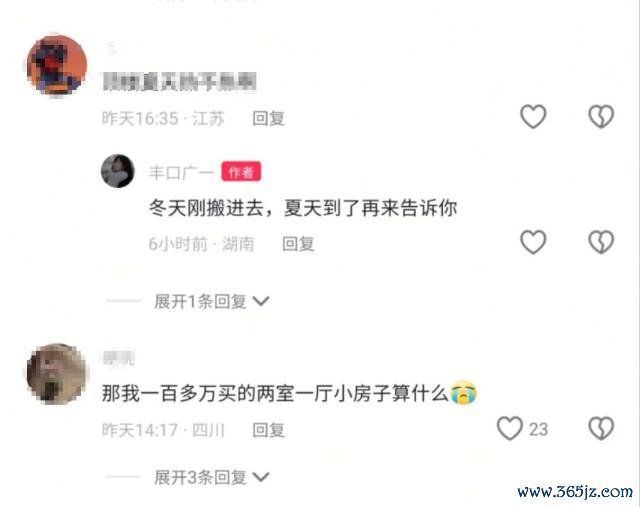The height and width of the screenshot is (507, 640).
Task: Reply to the author's 6小时前 comment
Action: tap(298, 244)
